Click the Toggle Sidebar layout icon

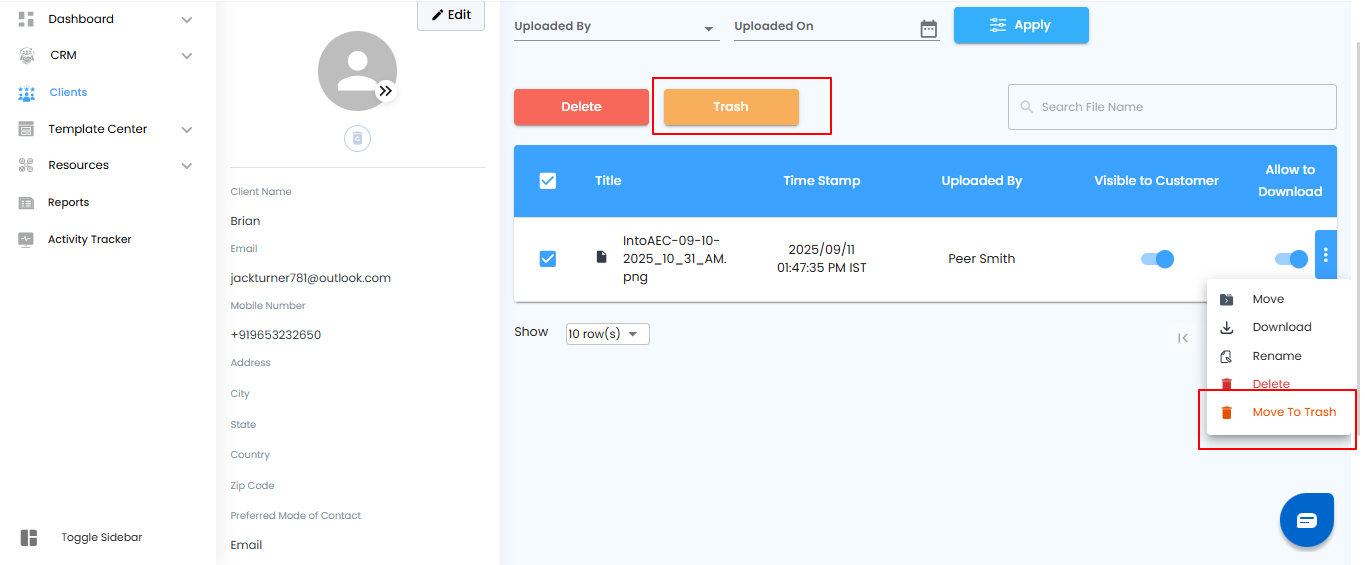click(29, 538)
